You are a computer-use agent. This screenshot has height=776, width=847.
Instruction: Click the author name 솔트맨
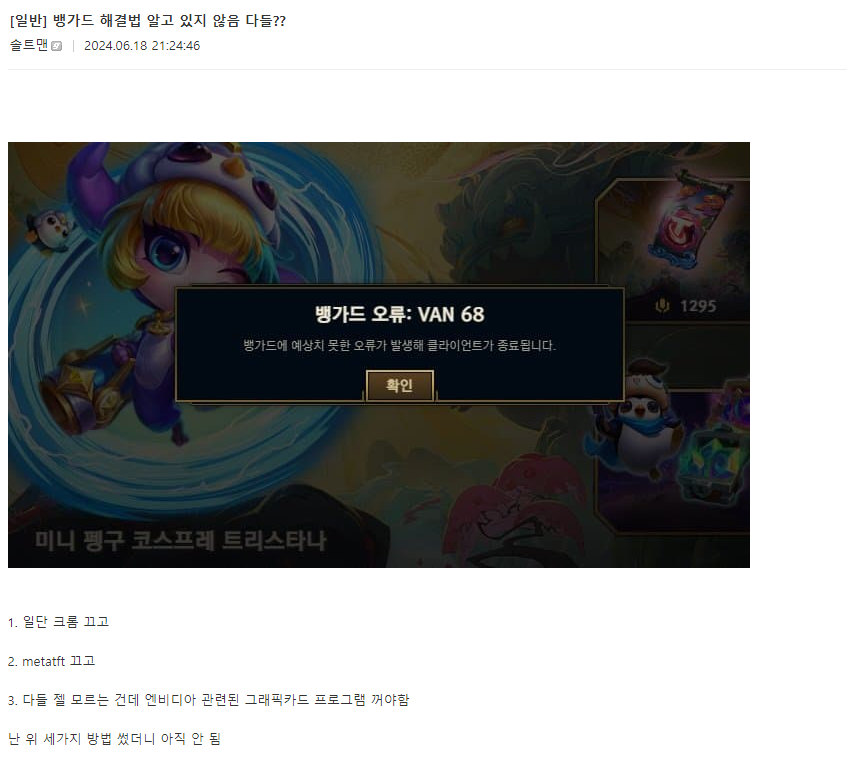click(x=29, y=45)
